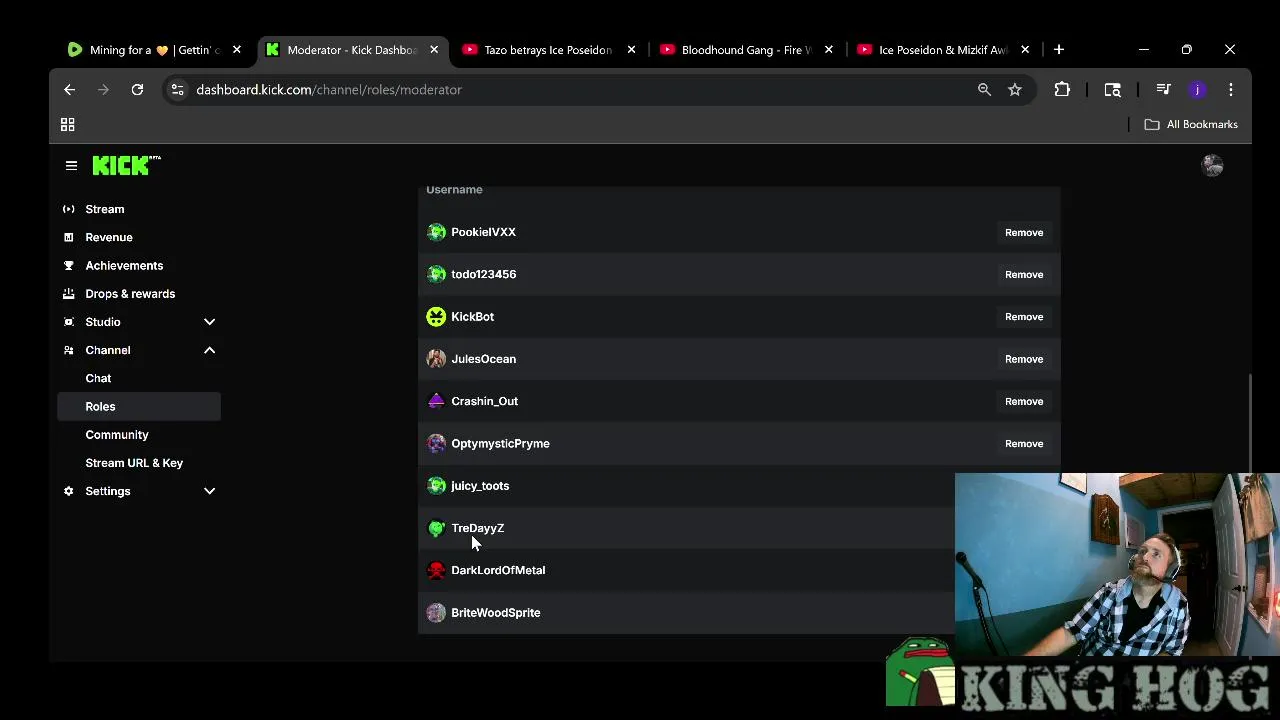Go back to previous page

[69, 90]
